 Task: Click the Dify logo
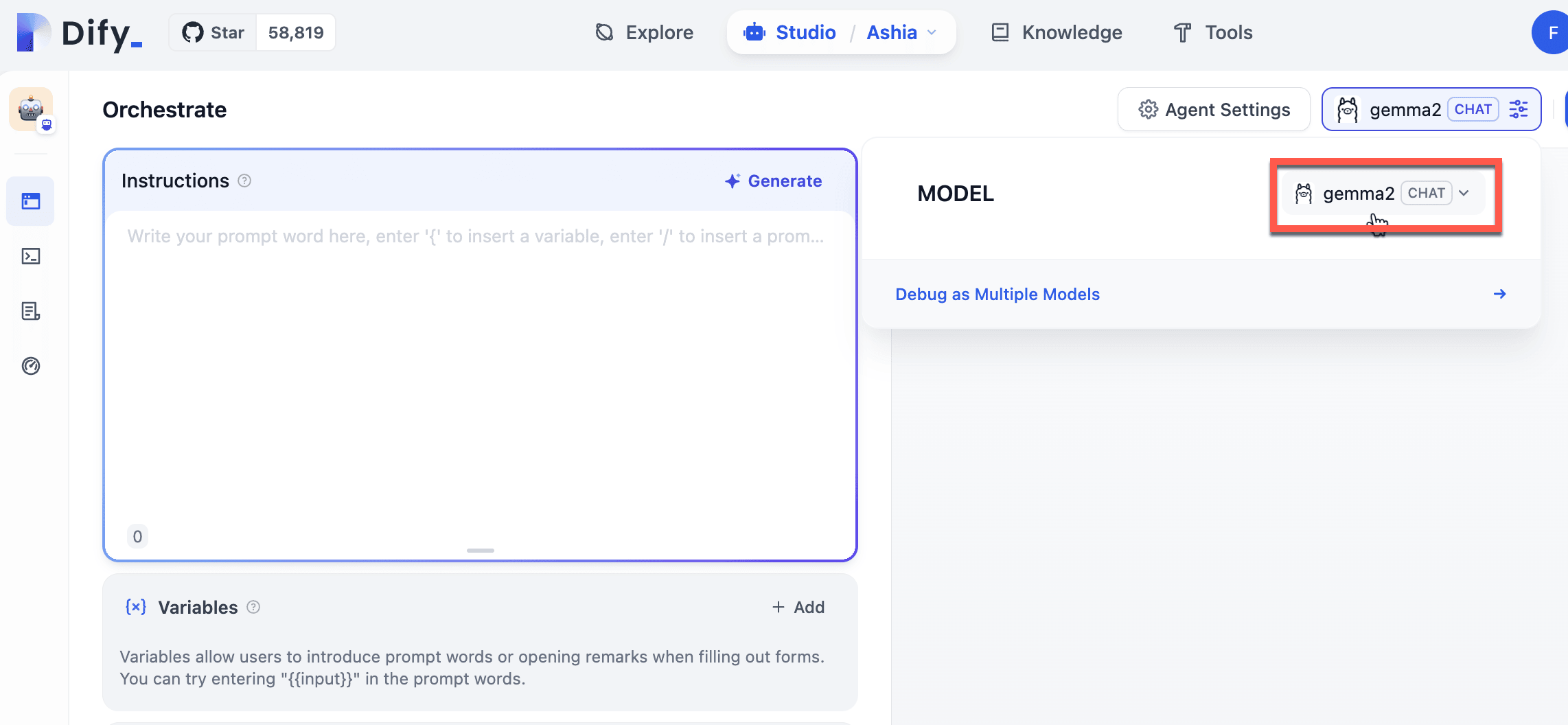[80, 32]
